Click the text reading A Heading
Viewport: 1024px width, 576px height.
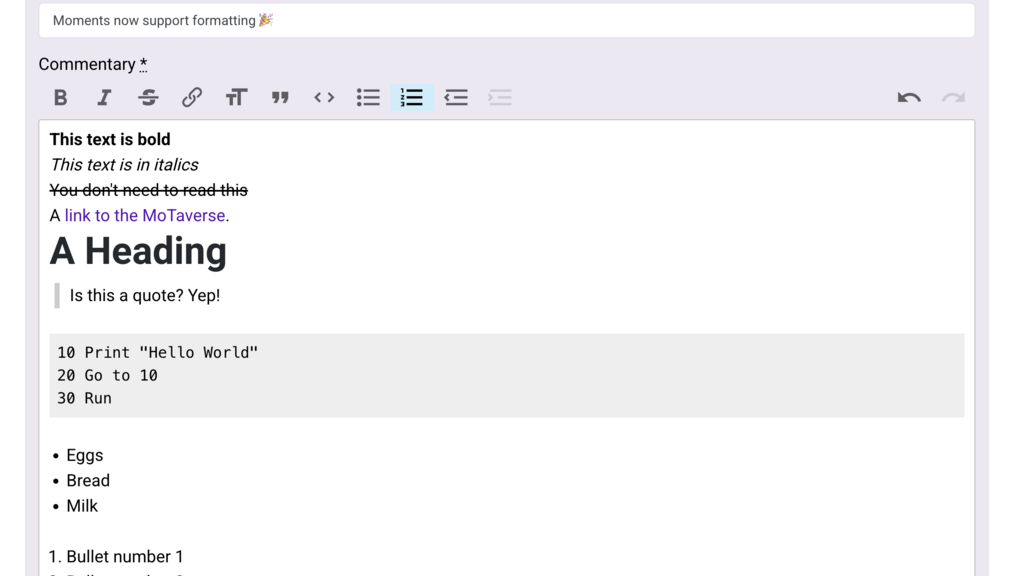137,251
